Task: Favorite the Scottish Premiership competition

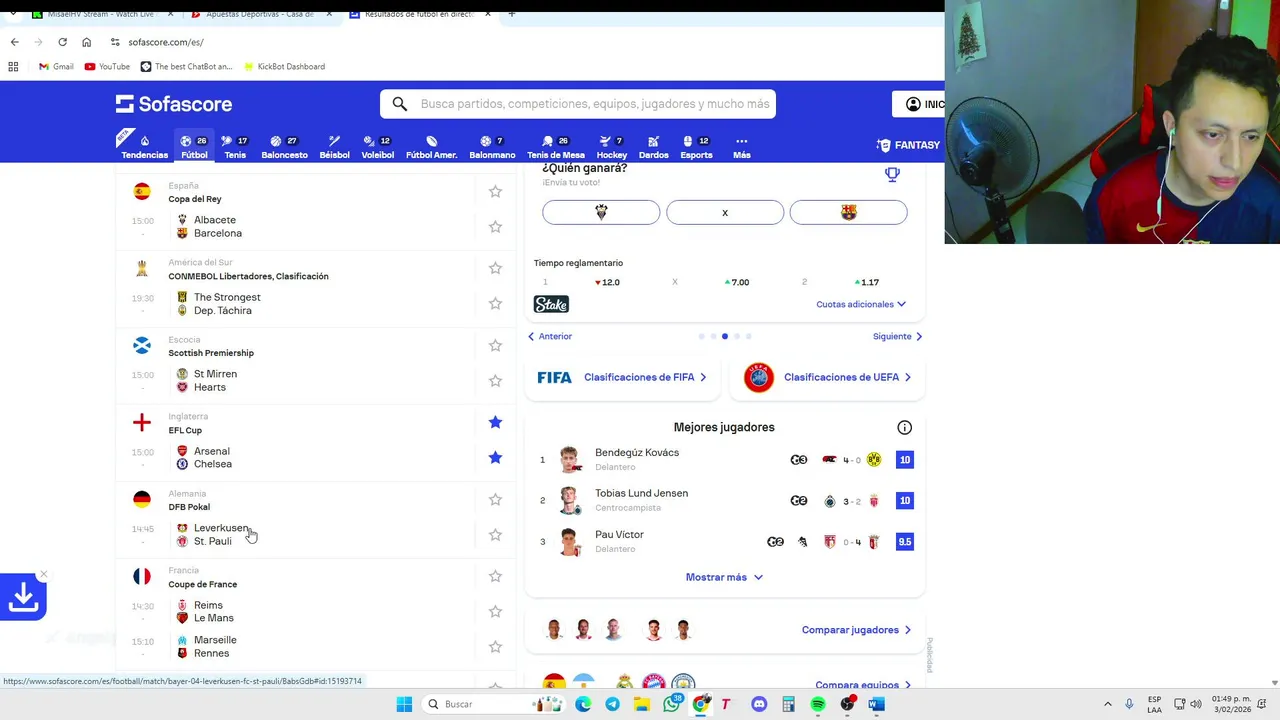Action: point(495,345)
